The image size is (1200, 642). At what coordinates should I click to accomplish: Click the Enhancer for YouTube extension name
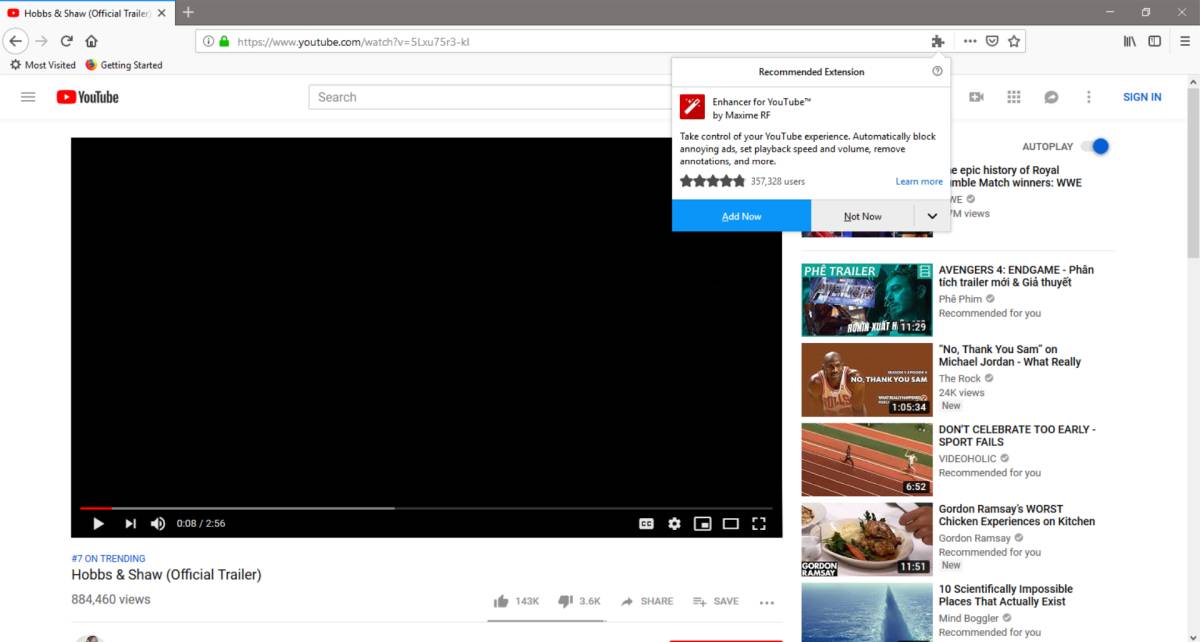click(x=761, y=102)
